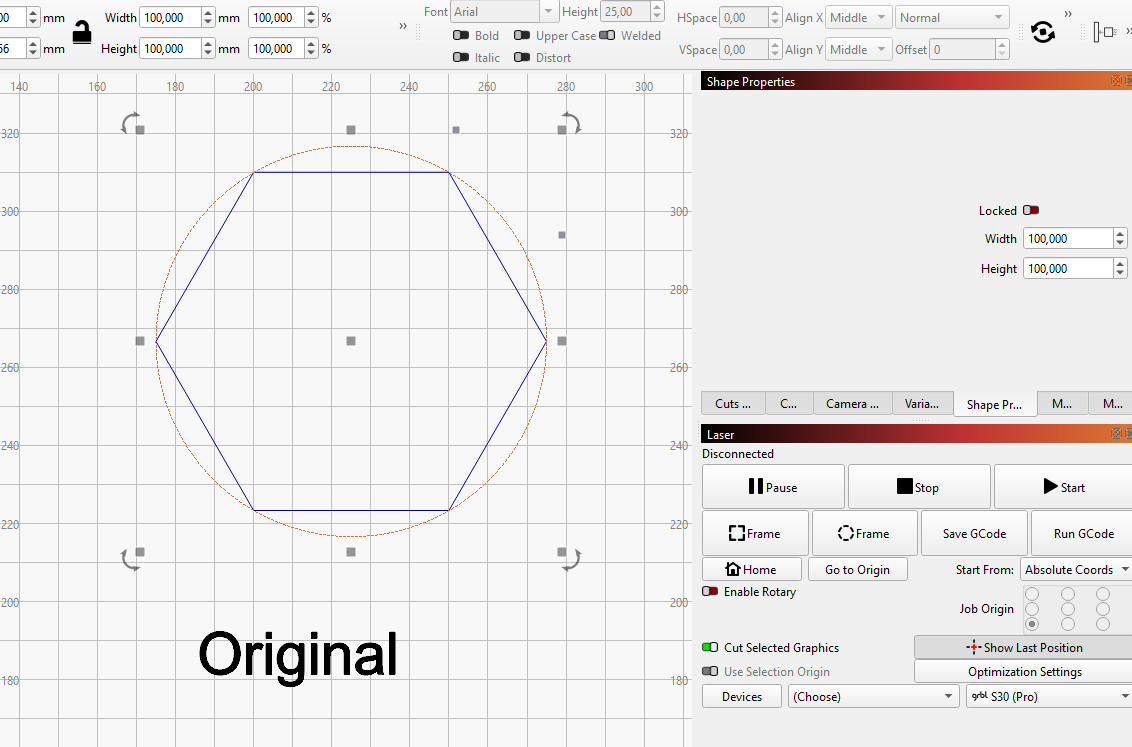The image size is (1132, 747).
Task: Select the bottom-left Job Origin radio button
Action: 1031,623
